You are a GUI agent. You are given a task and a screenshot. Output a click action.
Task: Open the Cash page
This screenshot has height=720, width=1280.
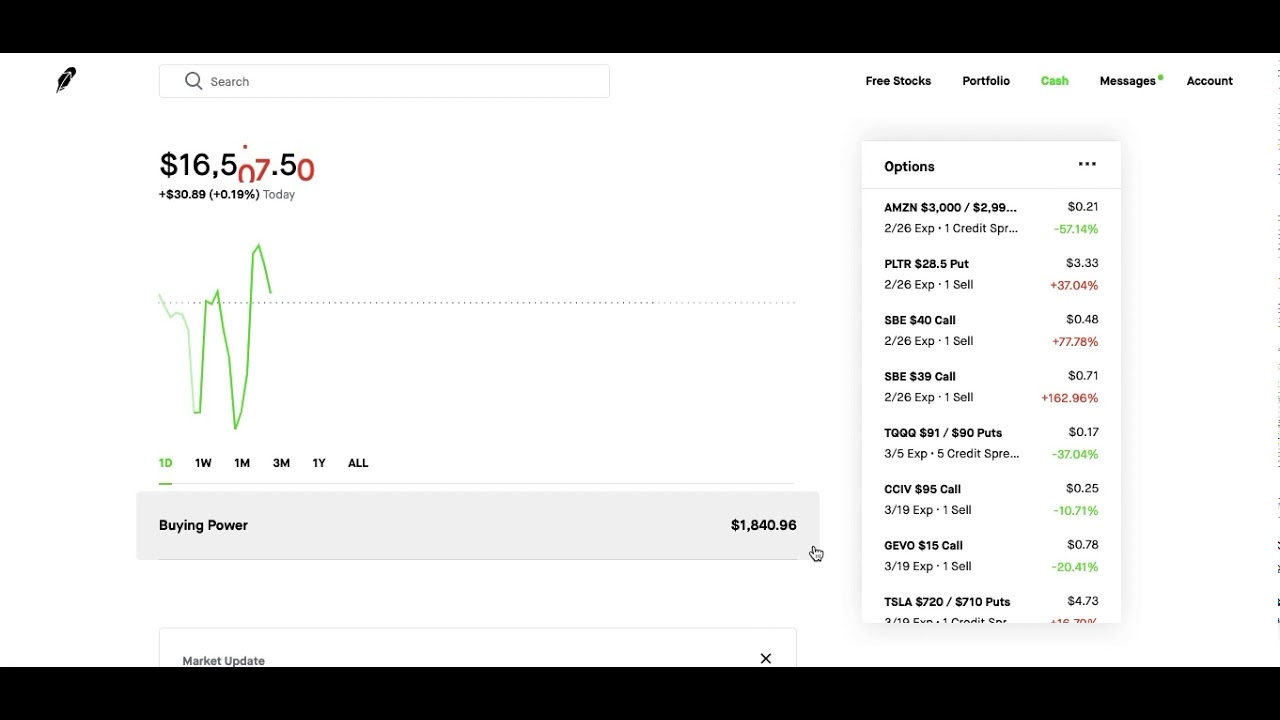point(1054,81)
